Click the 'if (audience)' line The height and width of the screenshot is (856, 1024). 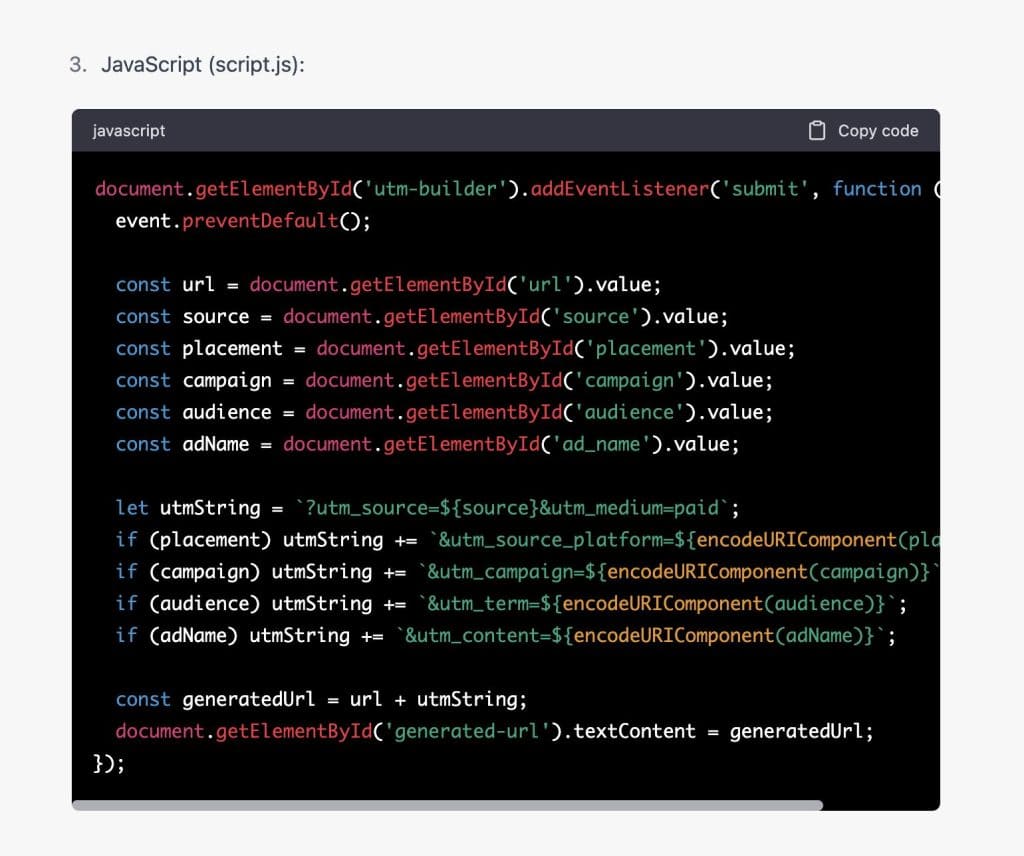(x=511, y=604)
